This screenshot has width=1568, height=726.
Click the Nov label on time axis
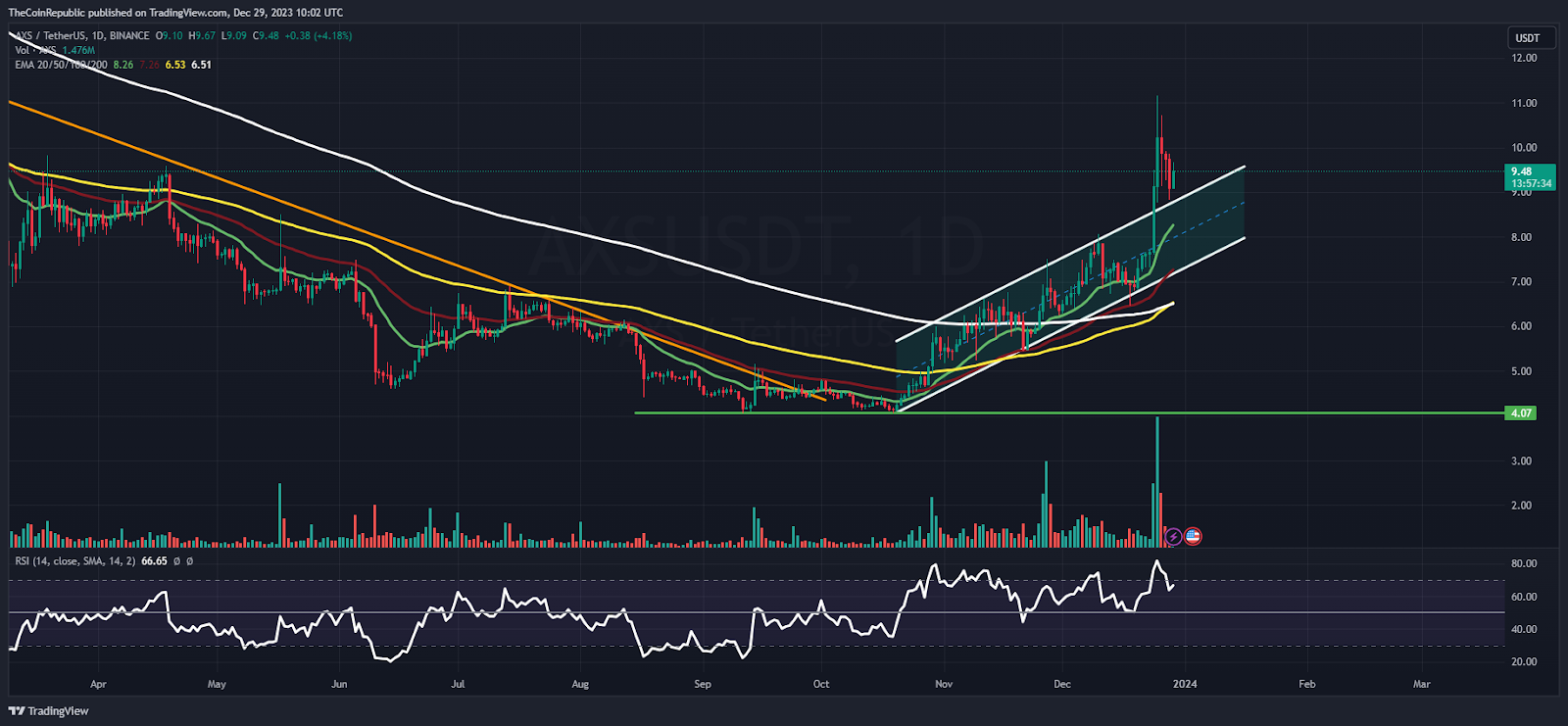coord(944,684)
